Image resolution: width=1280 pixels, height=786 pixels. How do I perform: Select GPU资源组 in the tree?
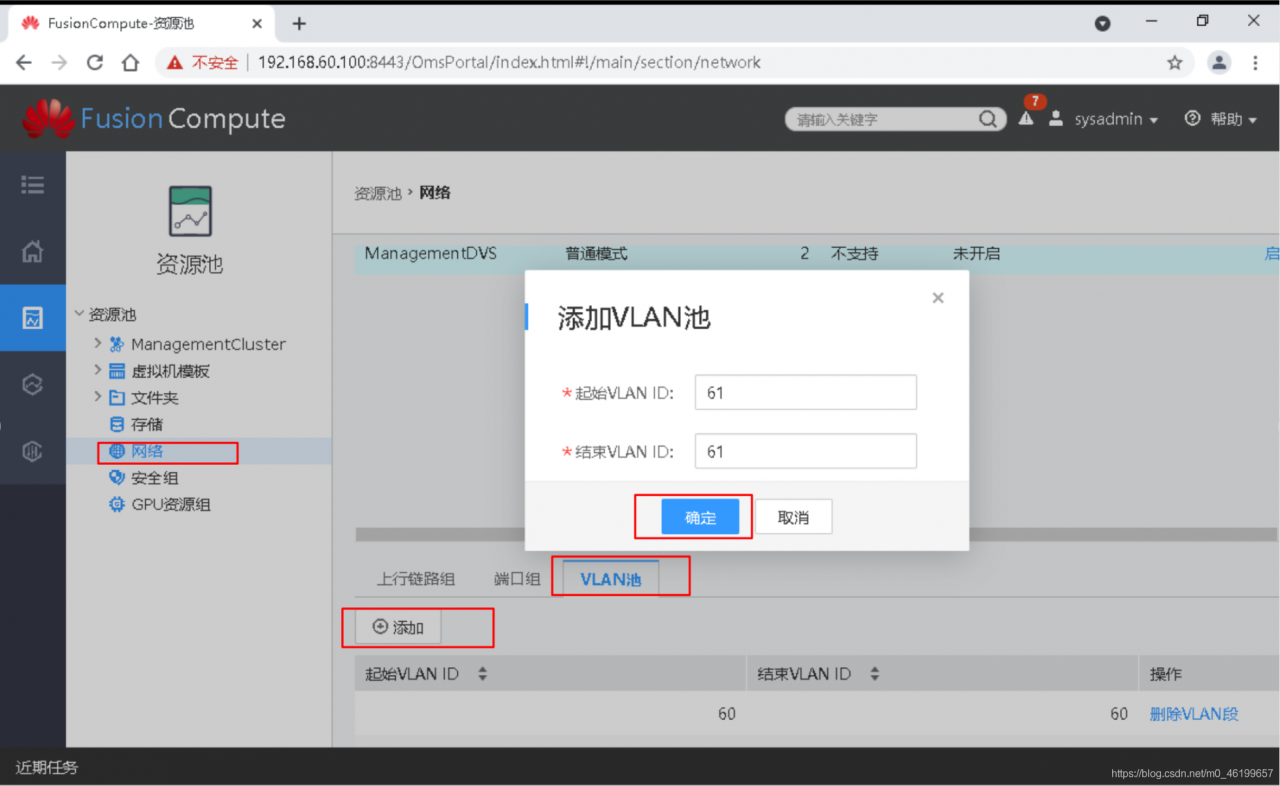171,505
